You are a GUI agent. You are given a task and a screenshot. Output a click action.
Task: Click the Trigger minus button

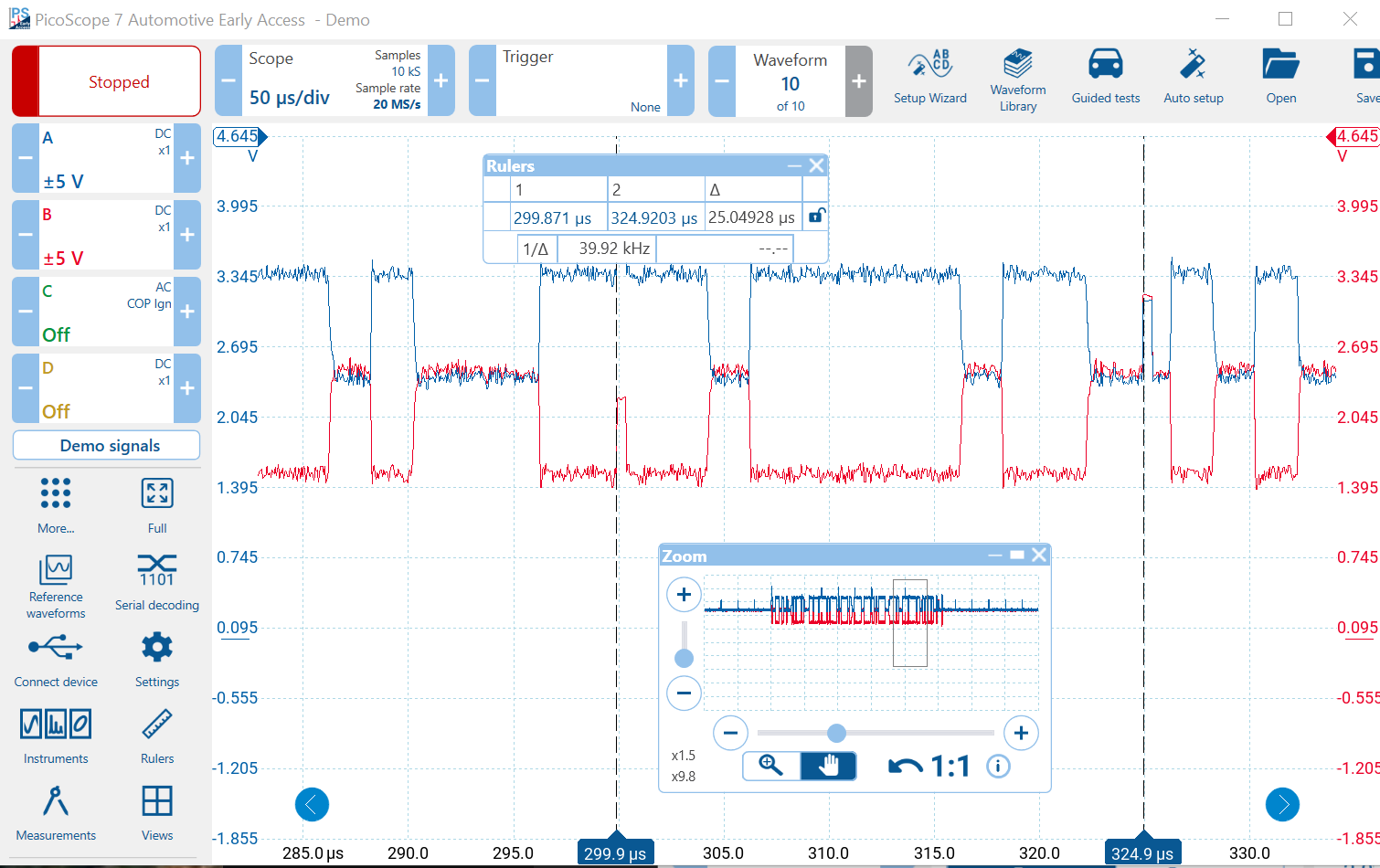click(483, 80)
